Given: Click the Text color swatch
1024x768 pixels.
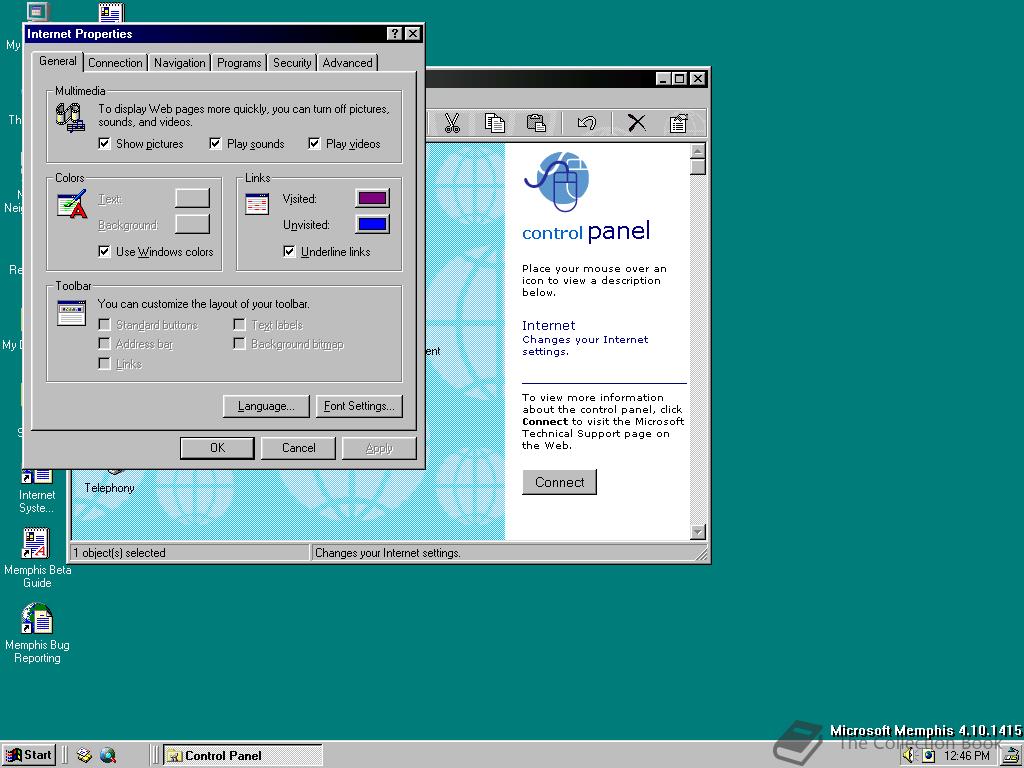Looking at the screenshot, I should [193, 198].
